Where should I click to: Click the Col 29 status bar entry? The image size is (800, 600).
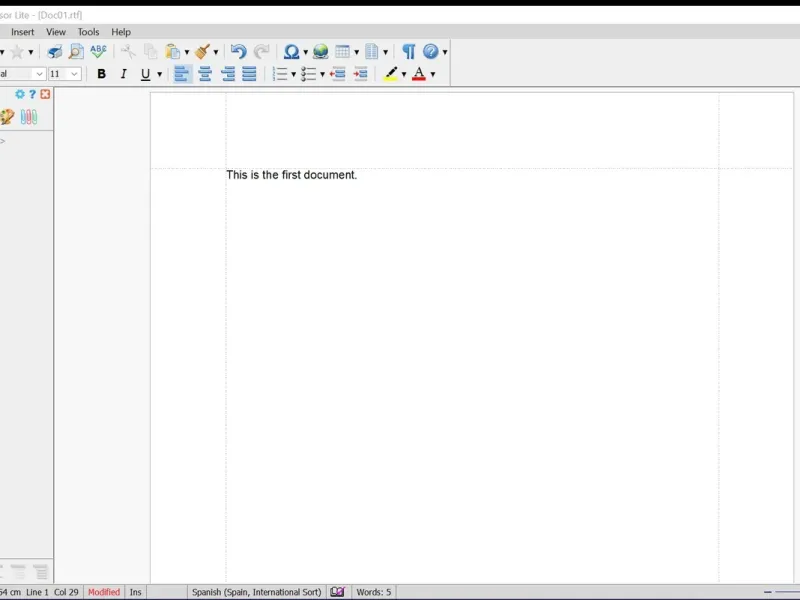pos(66,592)
